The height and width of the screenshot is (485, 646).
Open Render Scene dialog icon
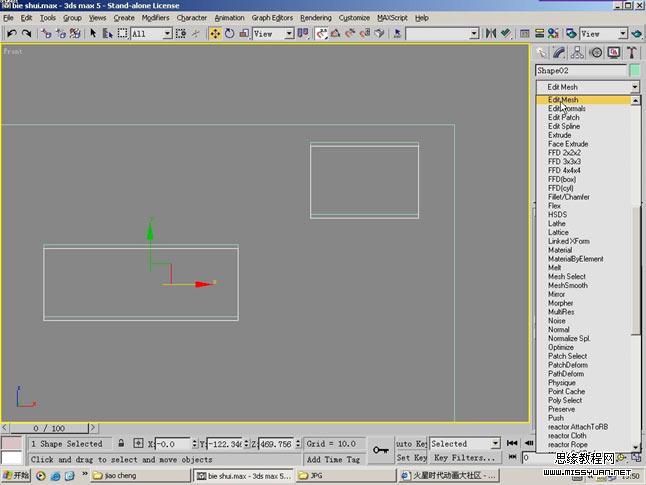[x=571, y=33]
